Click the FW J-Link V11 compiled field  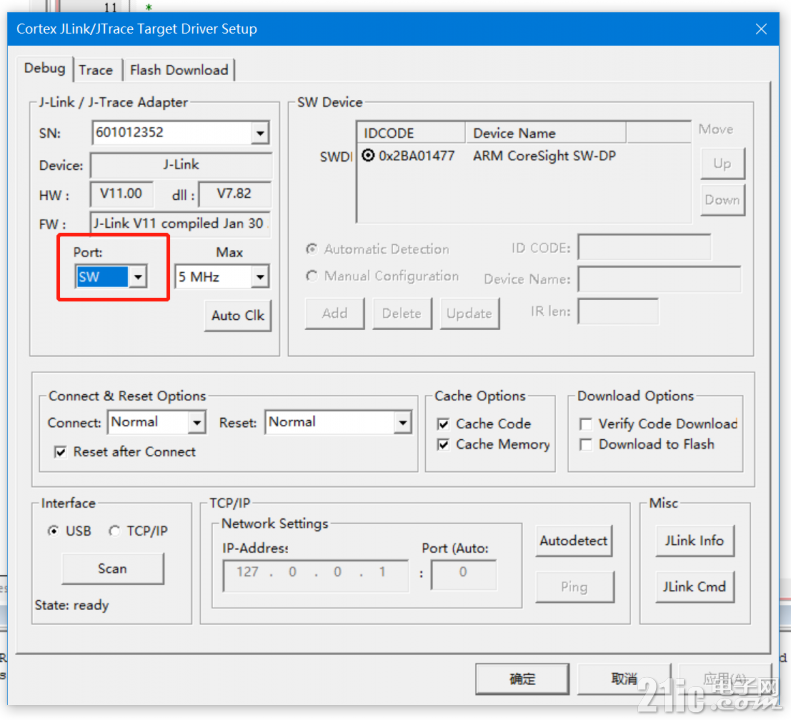click(x=181, y=223)
